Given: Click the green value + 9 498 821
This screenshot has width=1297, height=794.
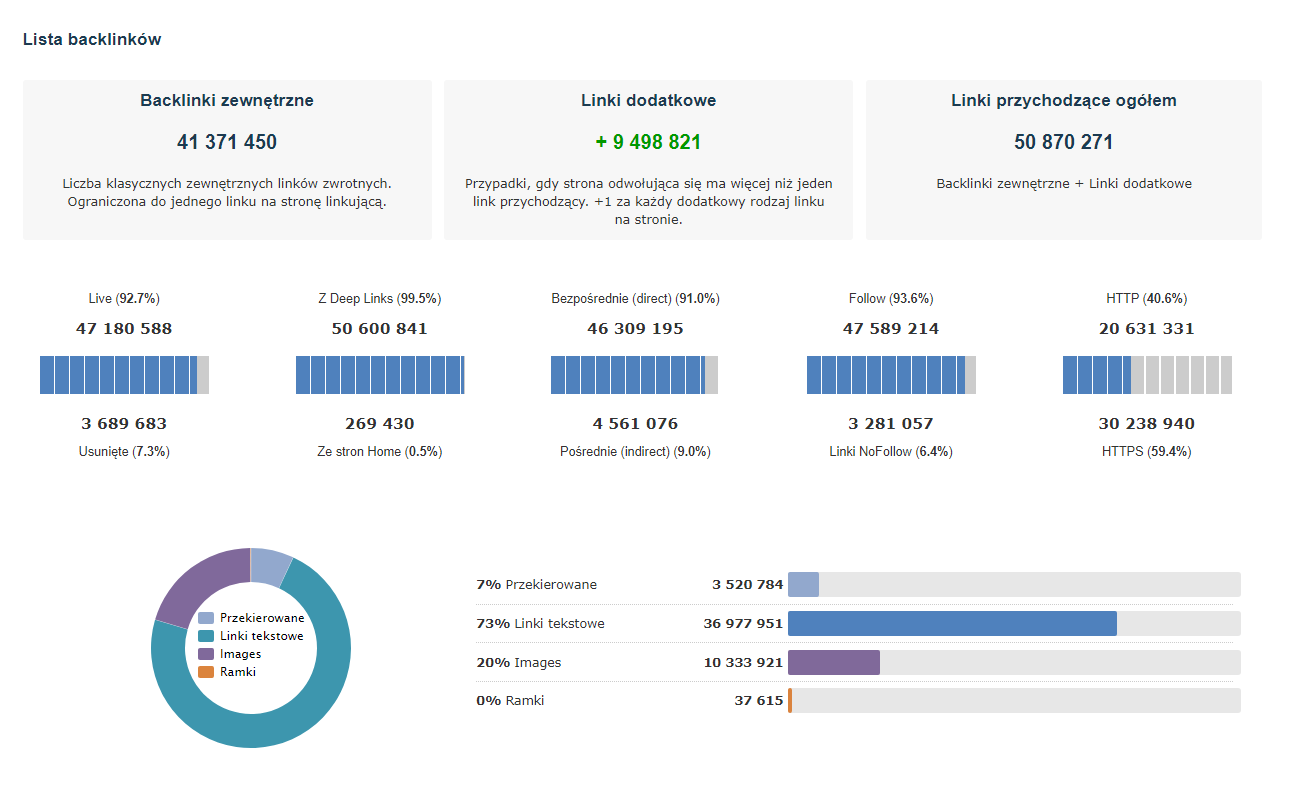Looking at the screenshot, I should click(x=648, y=142).
